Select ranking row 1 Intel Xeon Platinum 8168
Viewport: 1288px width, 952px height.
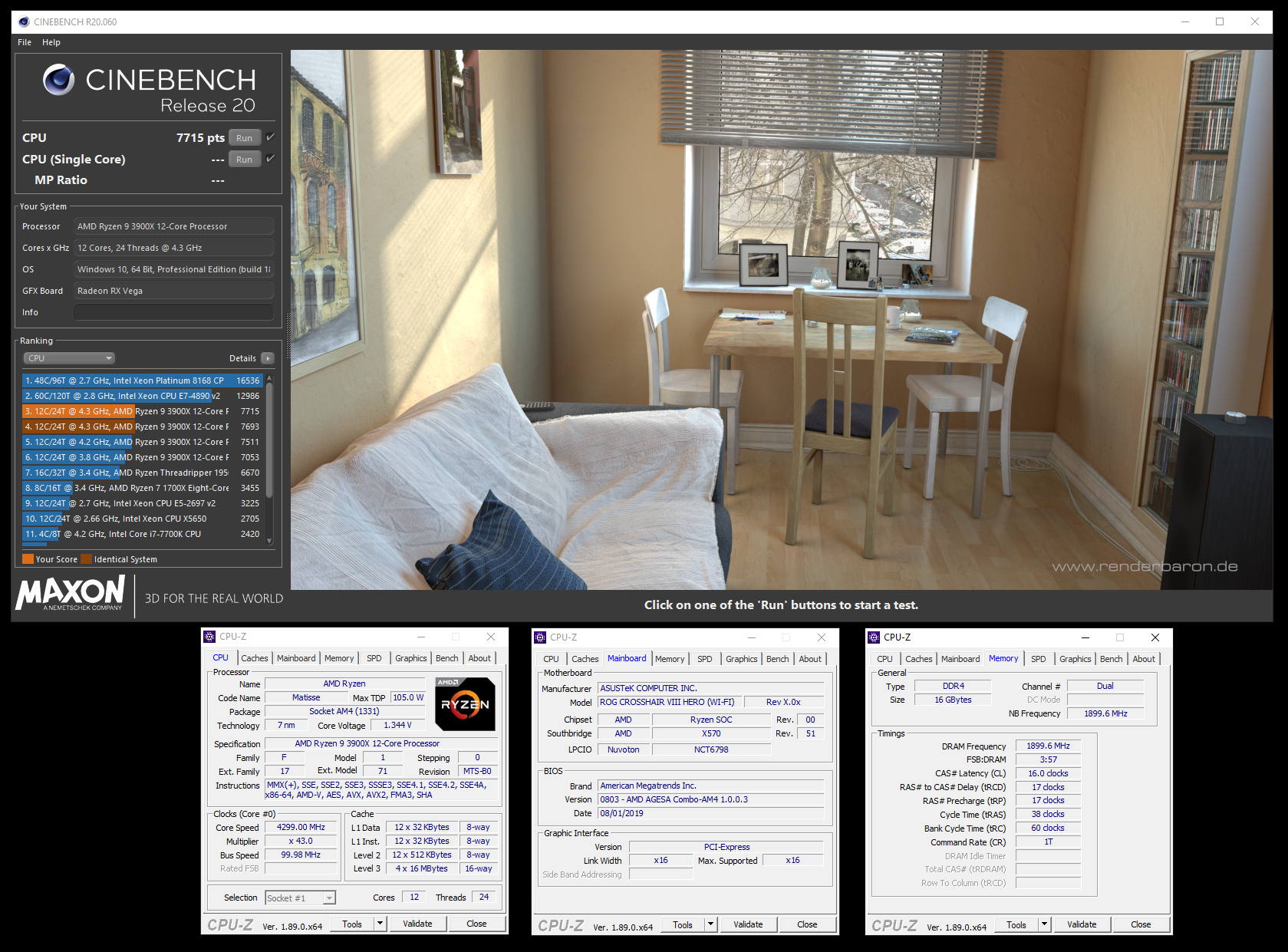pyautogui.click(x=143, y=380)
